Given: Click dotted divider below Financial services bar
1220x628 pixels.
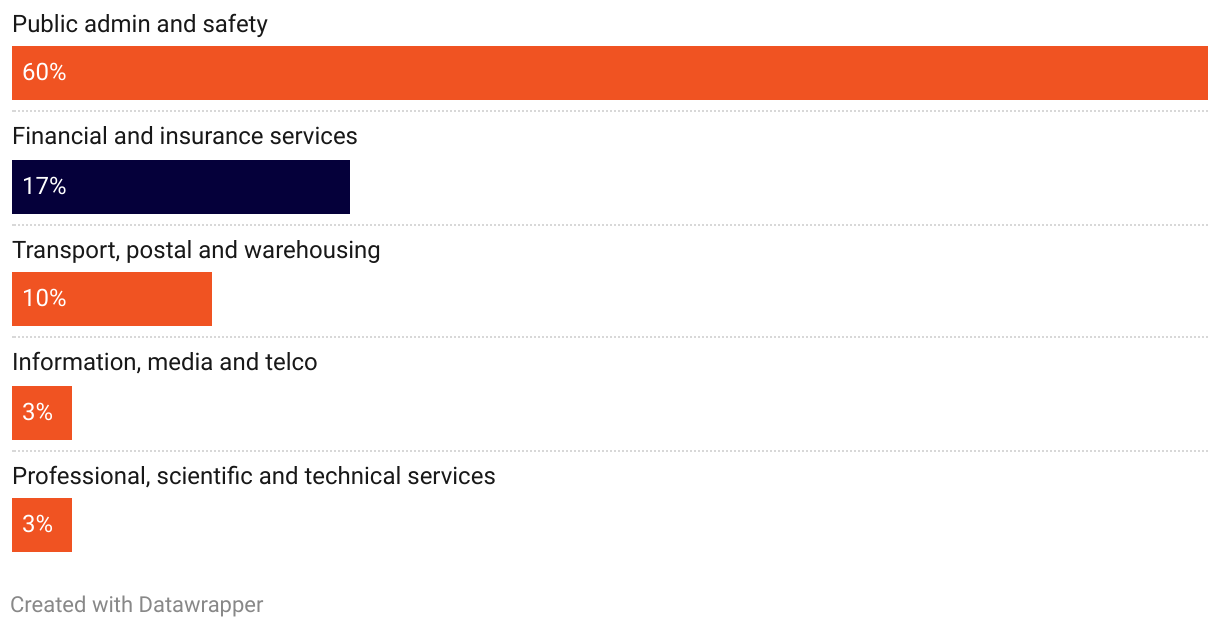Looking at the screenshot, I should [610, 224].
